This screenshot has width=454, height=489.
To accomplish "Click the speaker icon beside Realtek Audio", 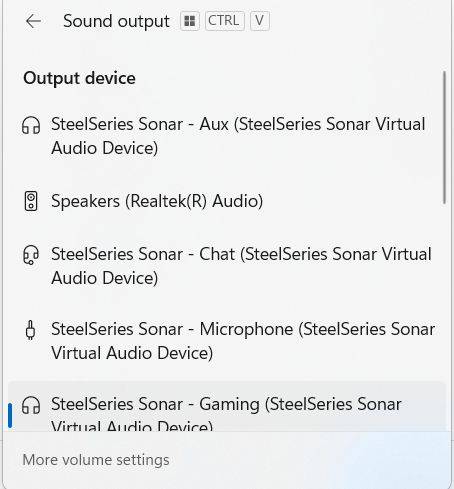I will point(31,201).
